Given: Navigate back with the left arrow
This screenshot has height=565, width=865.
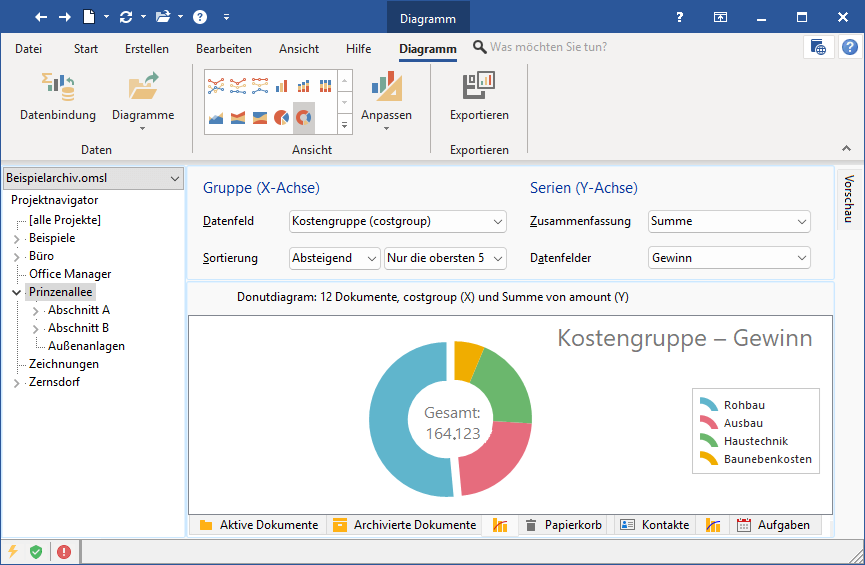Looking at the screenshot, I should tap(41, 17).
